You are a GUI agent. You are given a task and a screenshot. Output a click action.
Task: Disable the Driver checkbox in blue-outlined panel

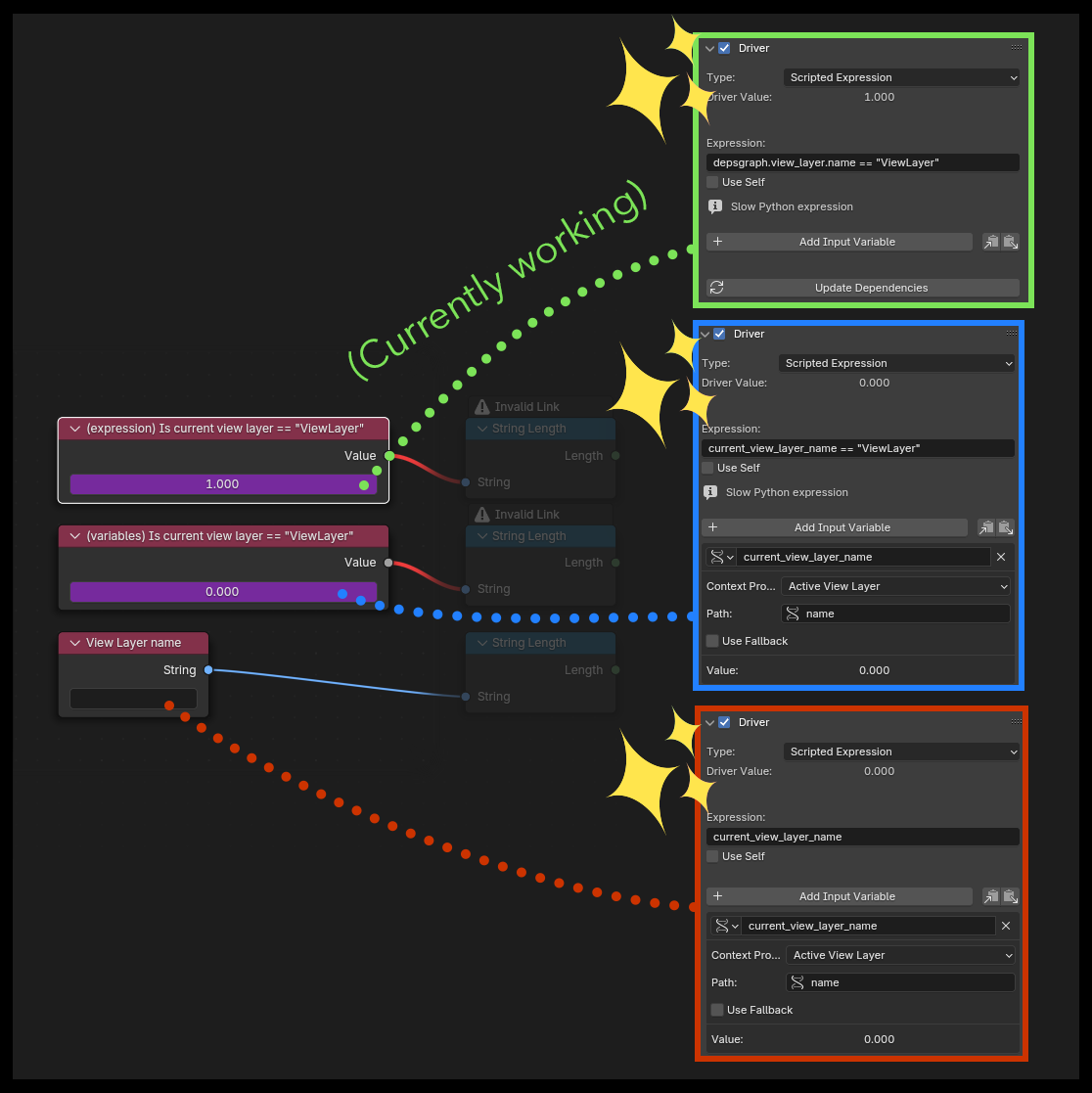point(720,334)
